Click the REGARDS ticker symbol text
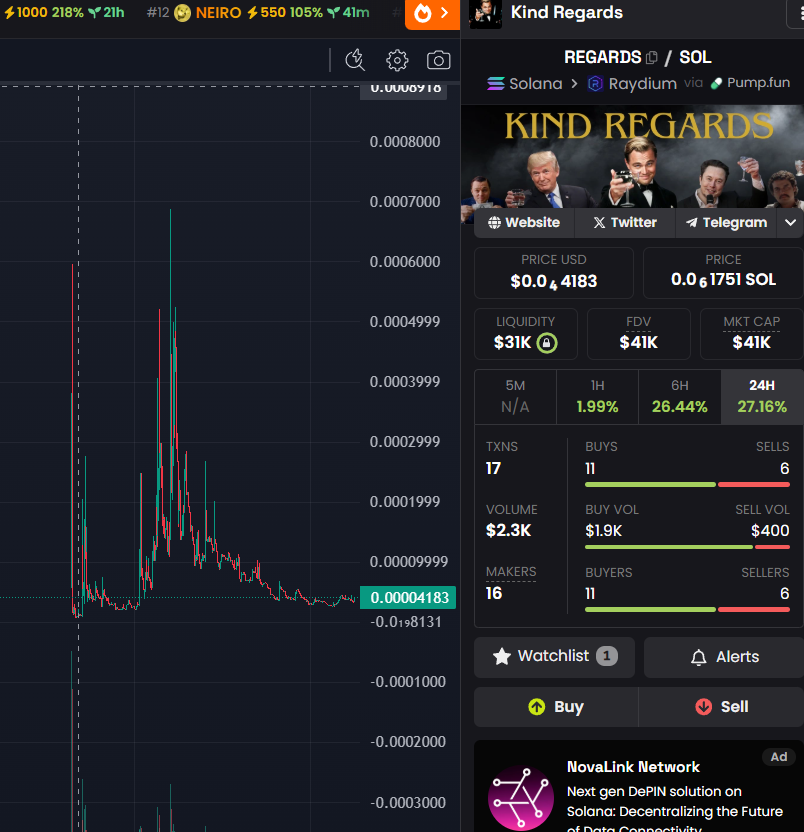The width and height of the screenshot is (804, 832). click(602, 57)
